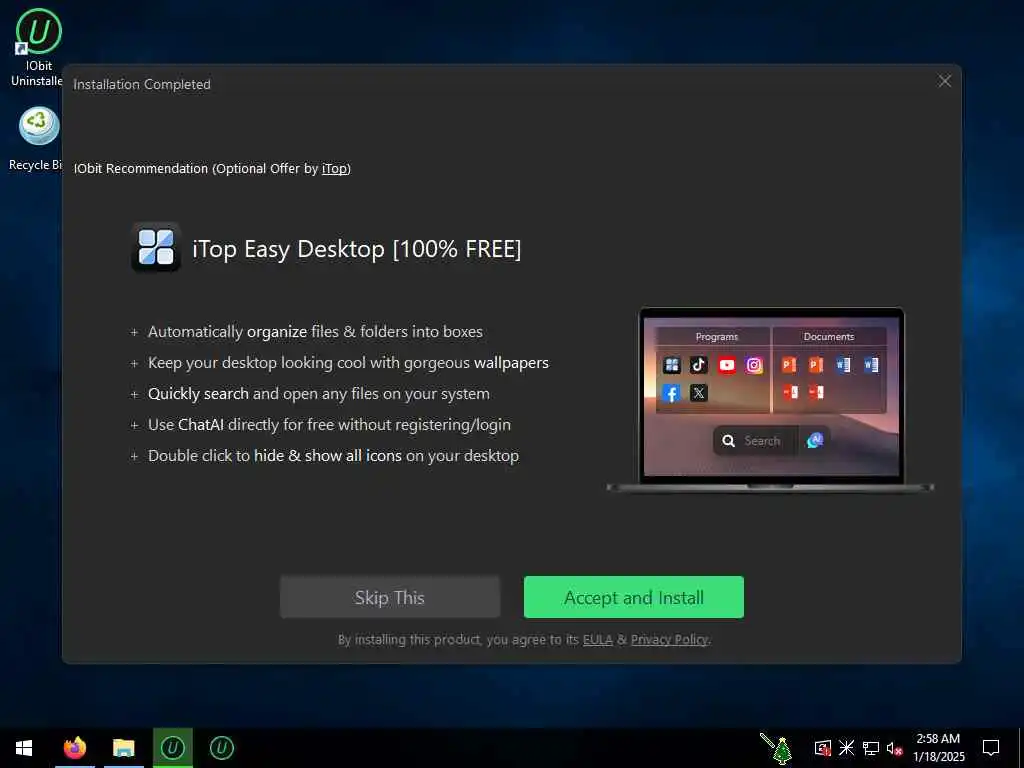
Task: Close the Installation Completed dialog
Action: (x=944, y=81)
